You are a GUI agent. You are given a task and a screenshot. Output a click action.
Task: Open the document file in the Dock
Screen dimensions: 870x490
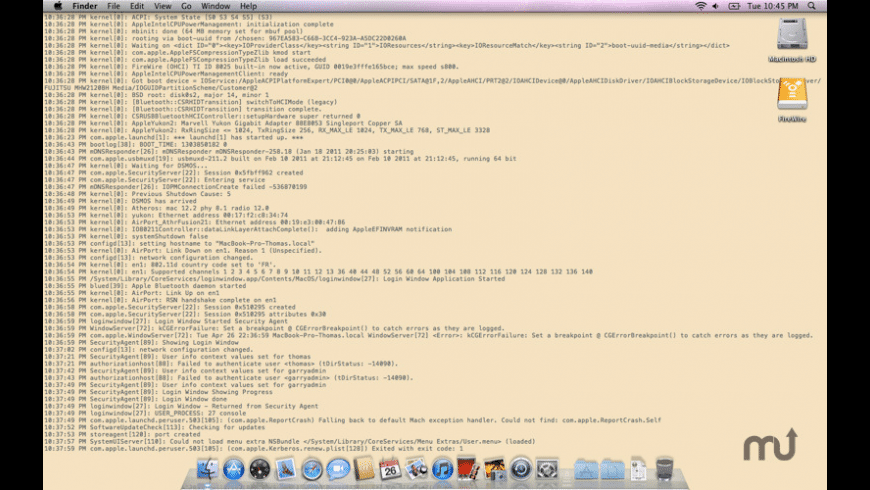pyautogui.click(x=638, y=469)
